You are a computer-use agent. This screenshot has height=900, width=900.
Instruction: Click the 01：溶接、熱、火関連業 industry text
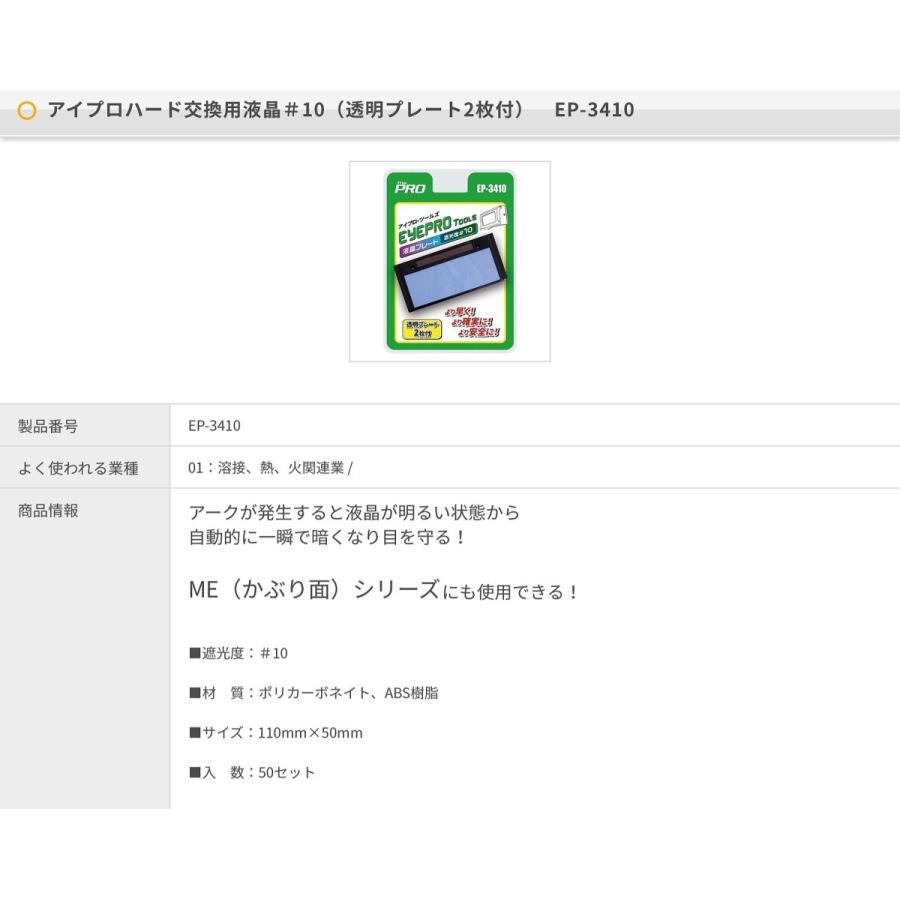pyautogui.click(x=269, y=468)
